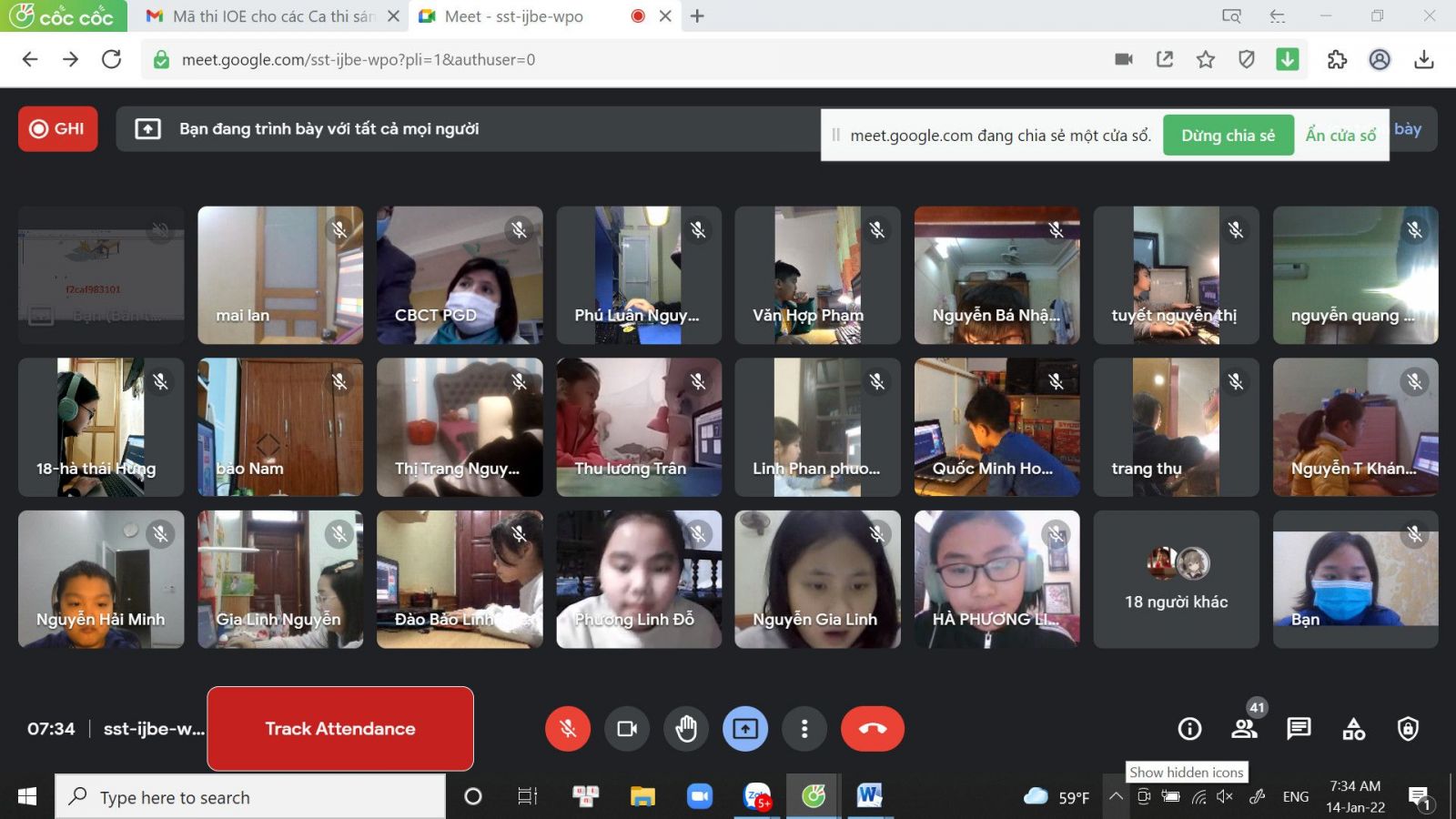1456x819 pixels.
Task: Click the Windows taskbar search box
Action: pos(250,797)
